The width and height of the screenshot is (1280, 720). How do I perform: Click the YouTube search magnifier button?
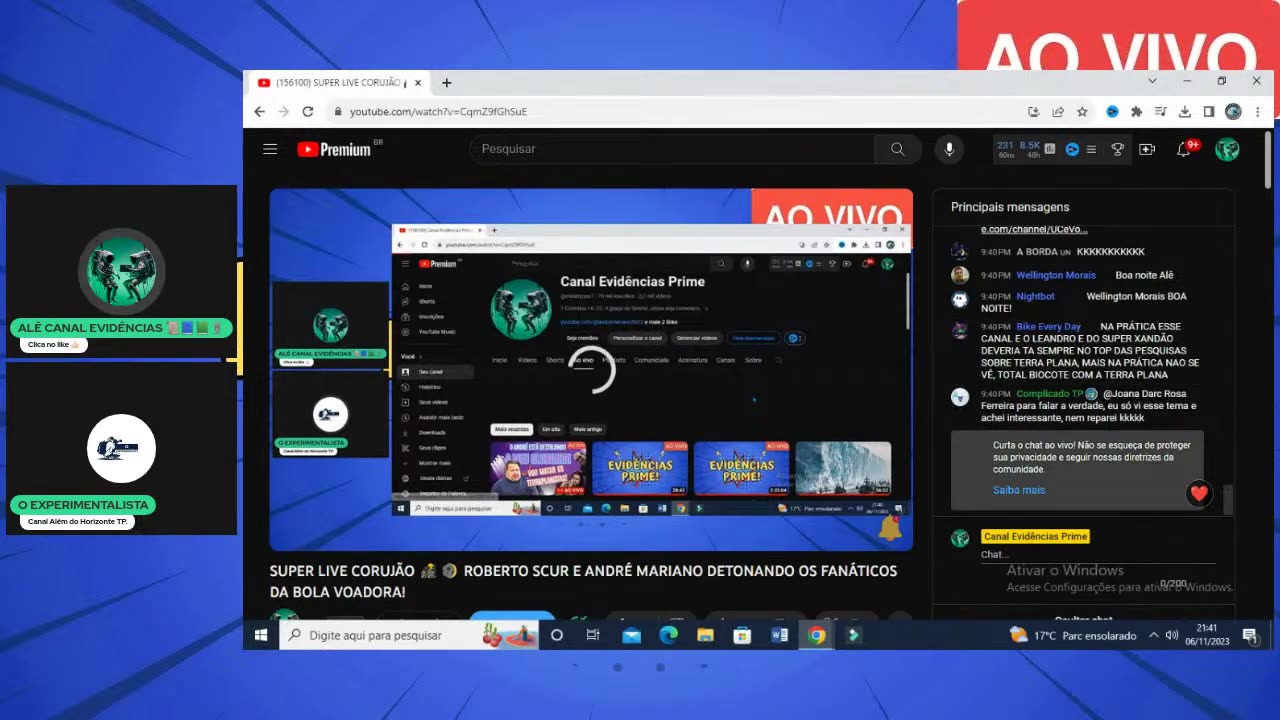[897, 149]
